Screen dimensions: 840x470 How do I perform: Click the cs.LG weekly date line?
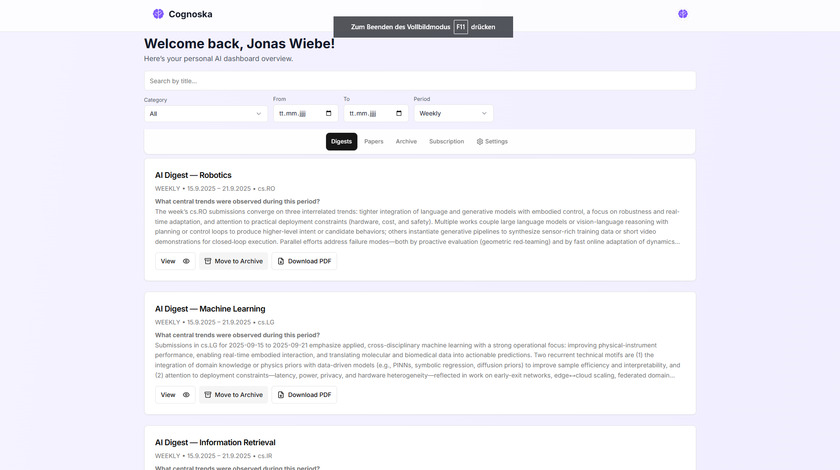coord(214,323)
